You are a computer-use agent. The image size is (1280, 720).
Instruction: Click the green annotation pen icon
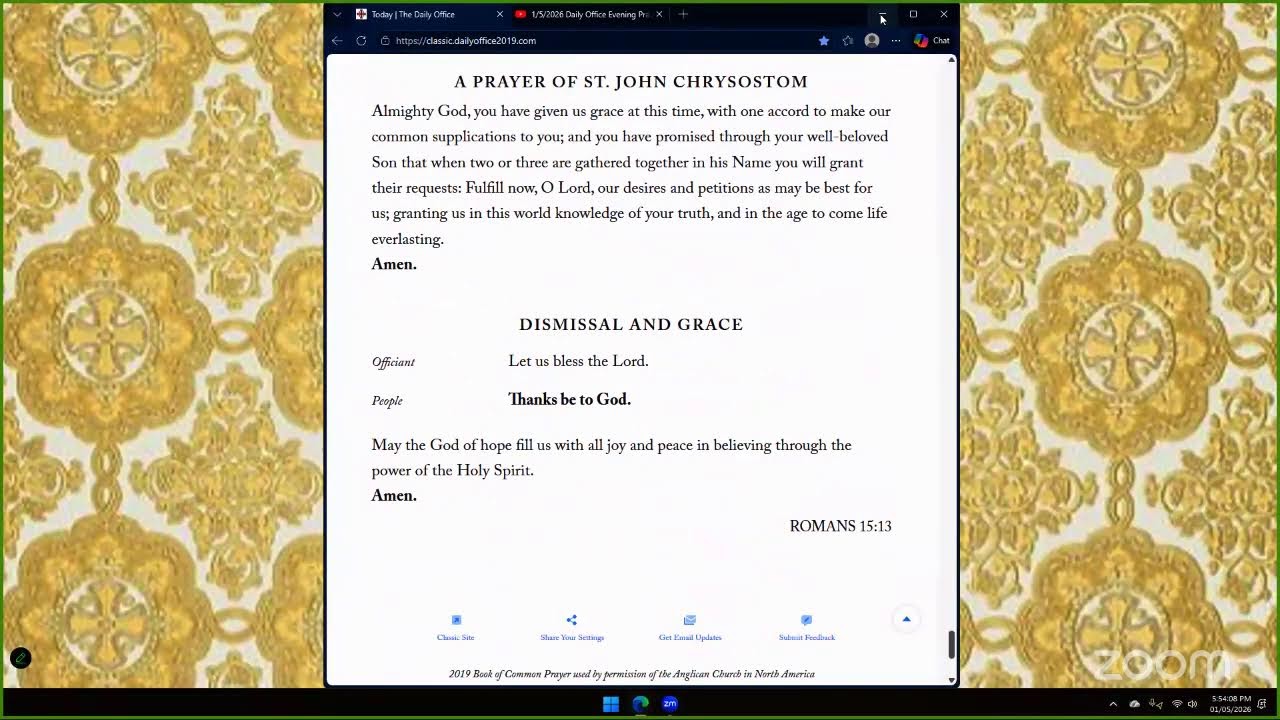20,658
